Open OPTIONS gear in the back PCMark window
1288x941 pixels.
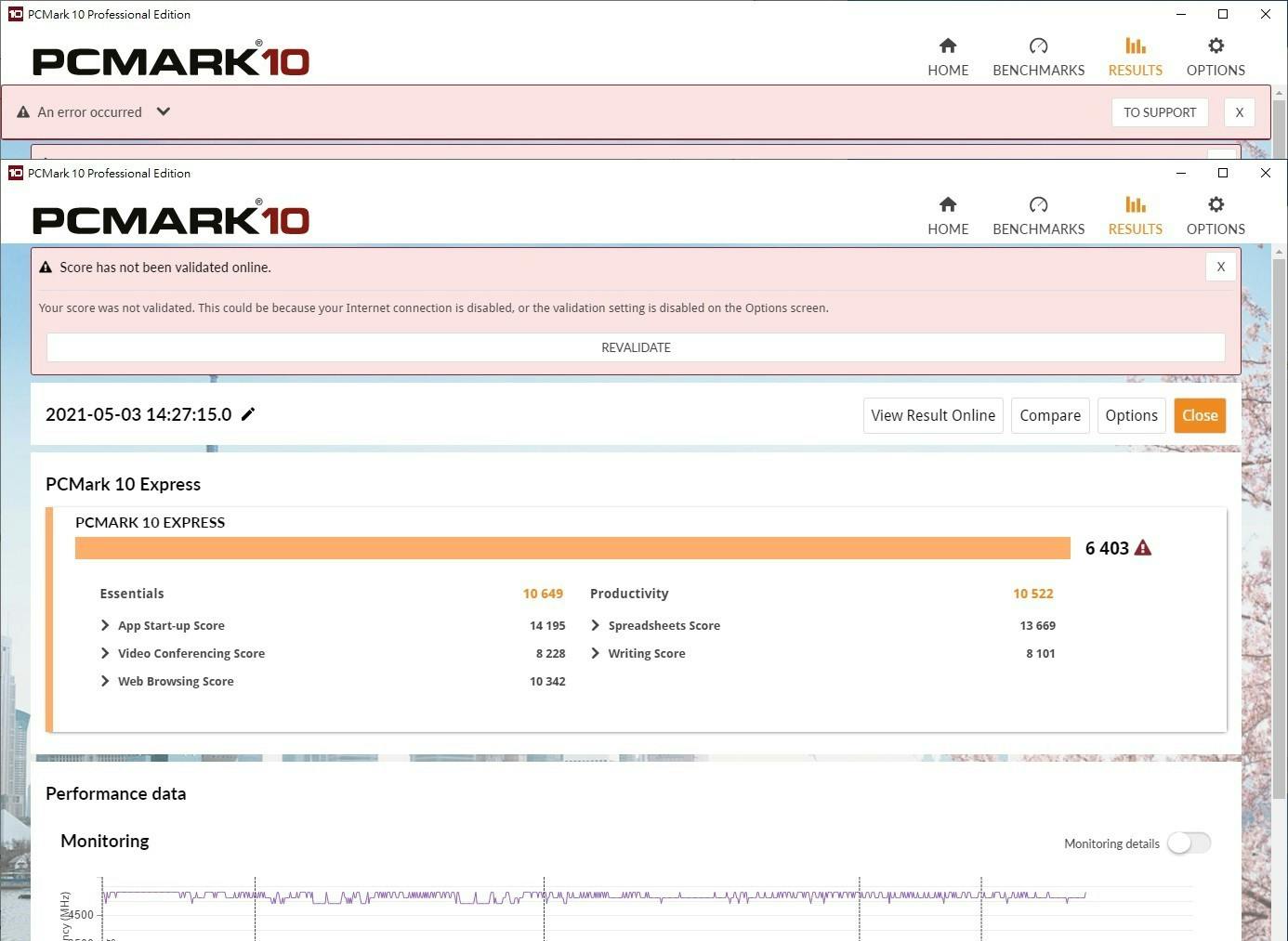click(x=1216, y=57)
